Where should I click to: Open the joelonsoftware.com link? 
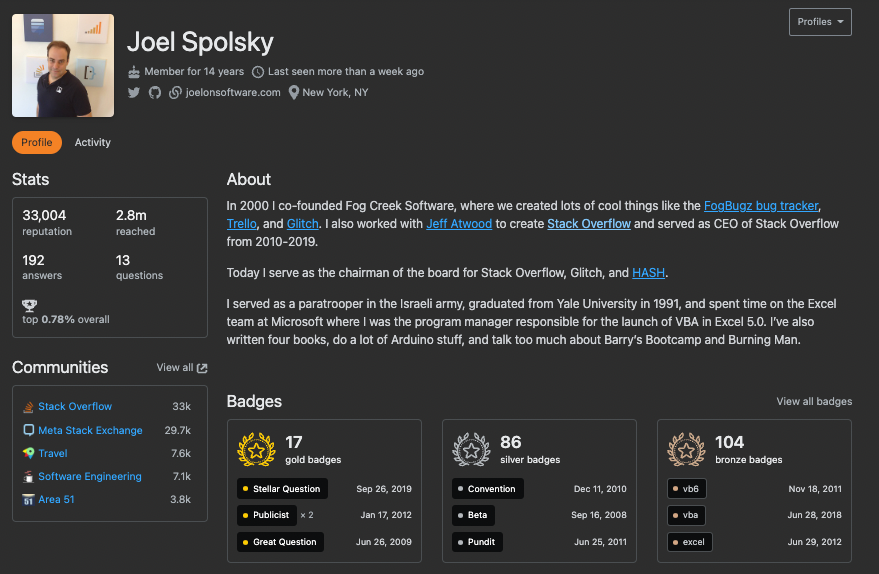pos(233,92)
